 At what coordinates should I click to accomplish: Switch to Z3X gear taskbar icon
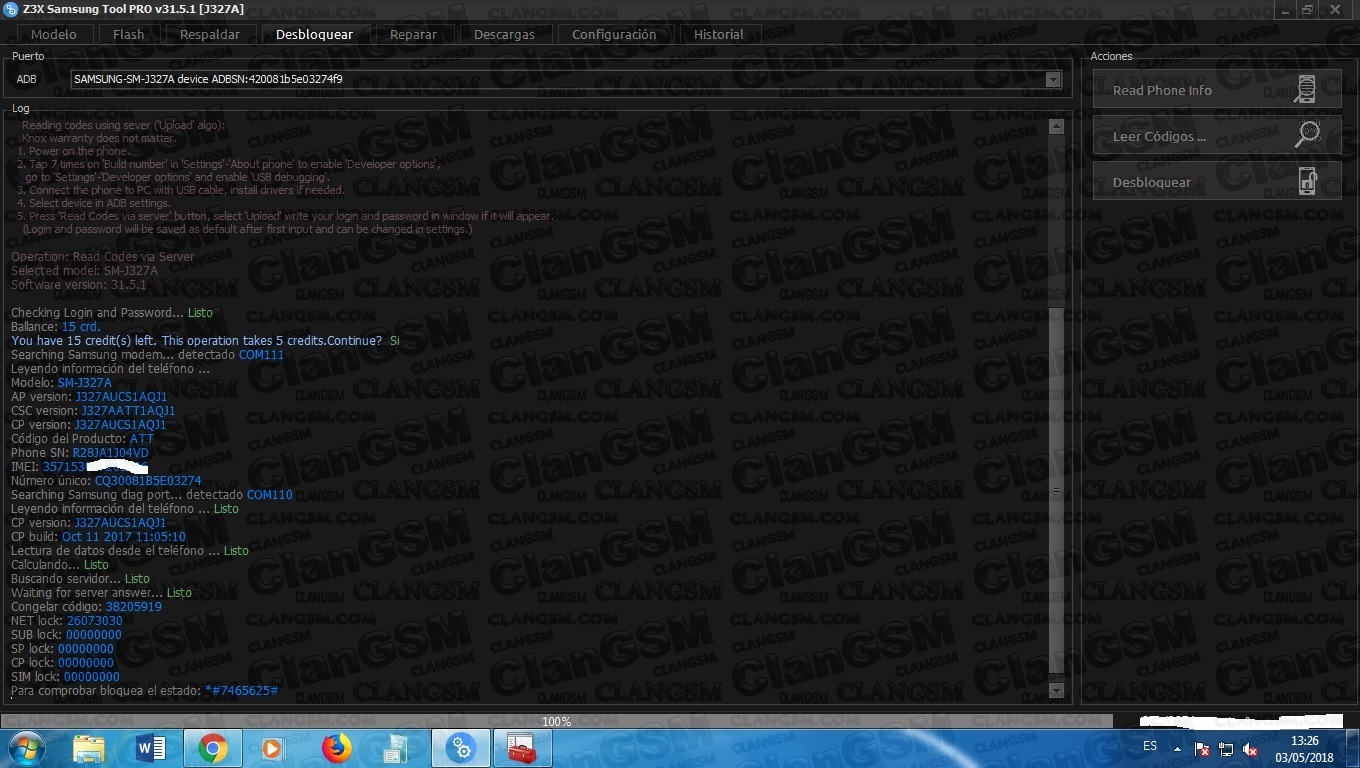click(x=461, y=748)
